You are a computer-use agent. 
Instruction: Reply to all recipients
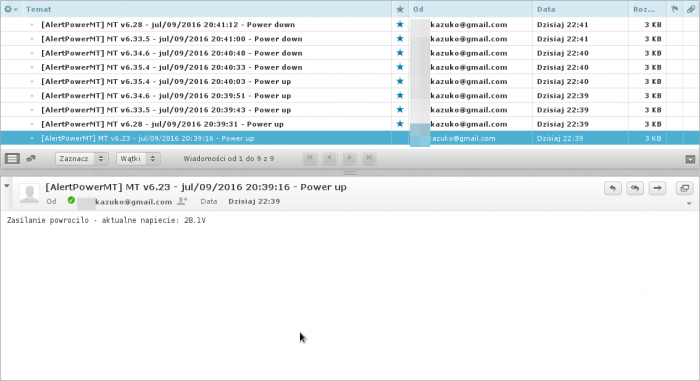pos(635,188)
